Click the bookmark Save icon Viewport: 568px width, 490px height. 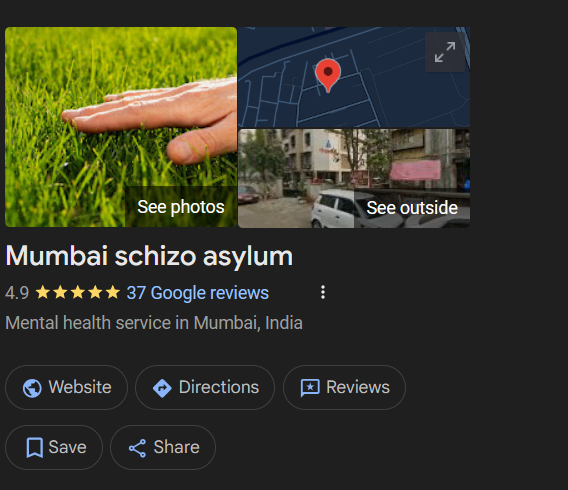click(35, 448)
